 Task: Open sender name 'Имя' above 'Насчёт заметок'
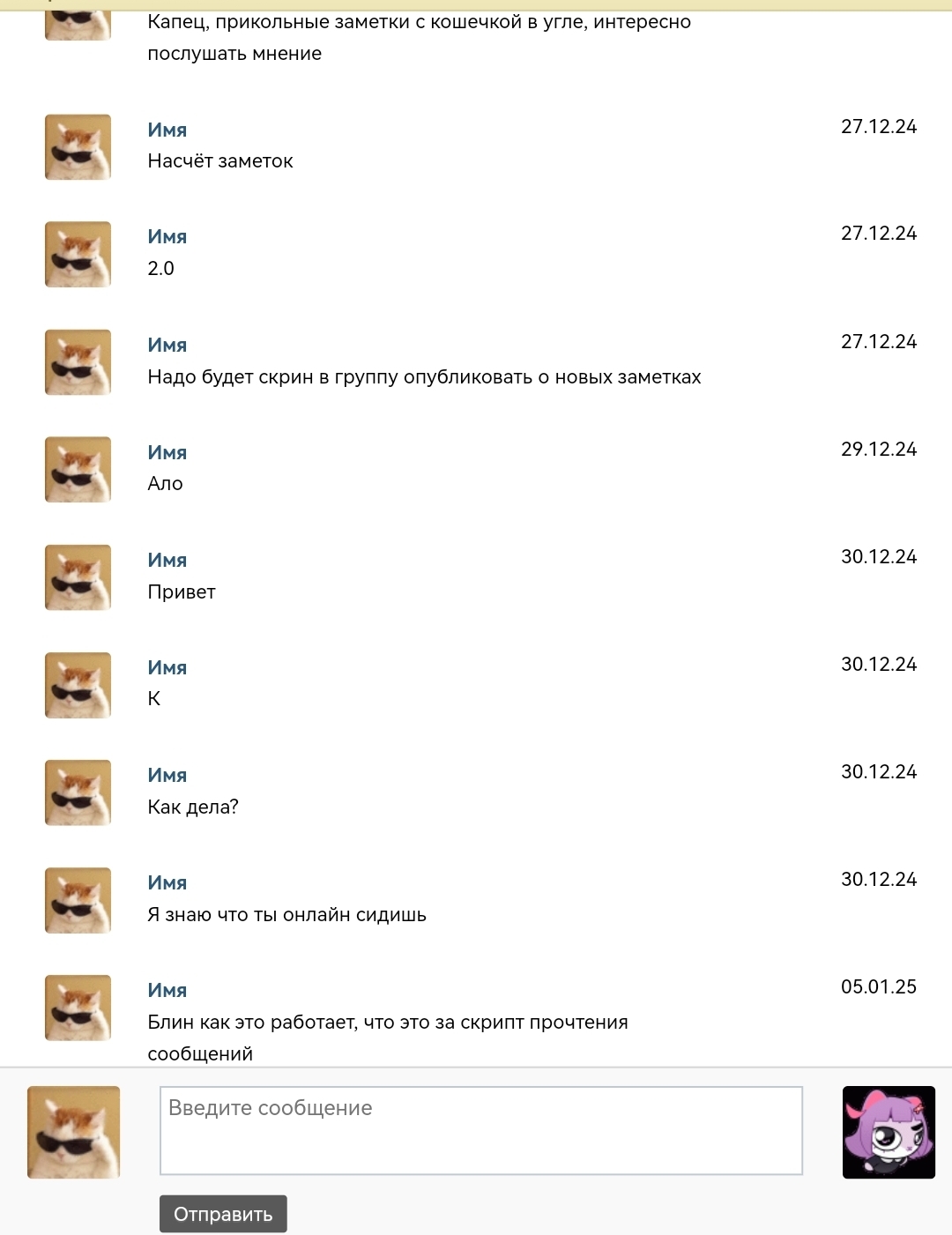167,130
